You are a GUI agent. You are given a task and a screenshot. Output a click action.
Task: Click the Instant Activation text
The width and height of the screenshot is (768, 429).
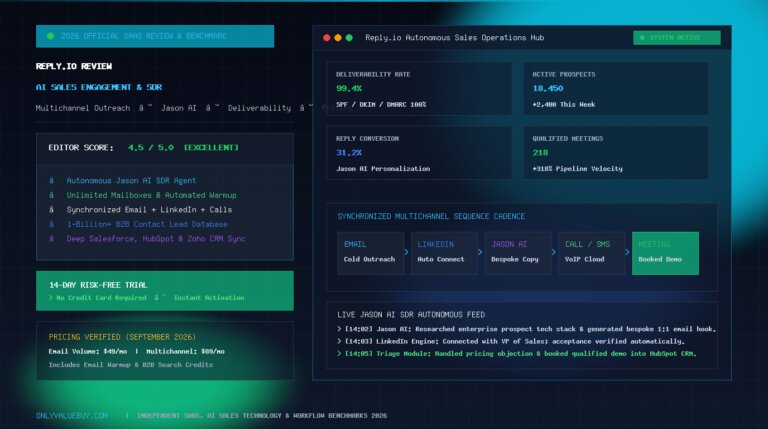coord(209,298)
